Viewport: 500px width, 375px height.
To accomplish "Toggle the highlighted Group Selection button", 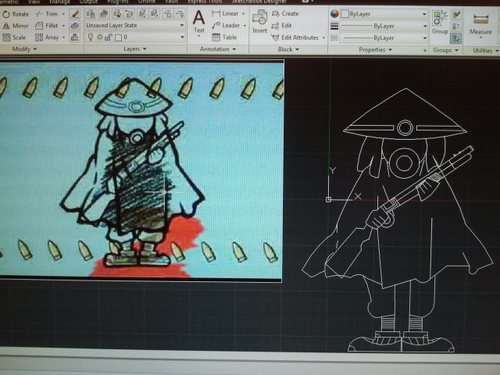I will click(x=456, y=39).
